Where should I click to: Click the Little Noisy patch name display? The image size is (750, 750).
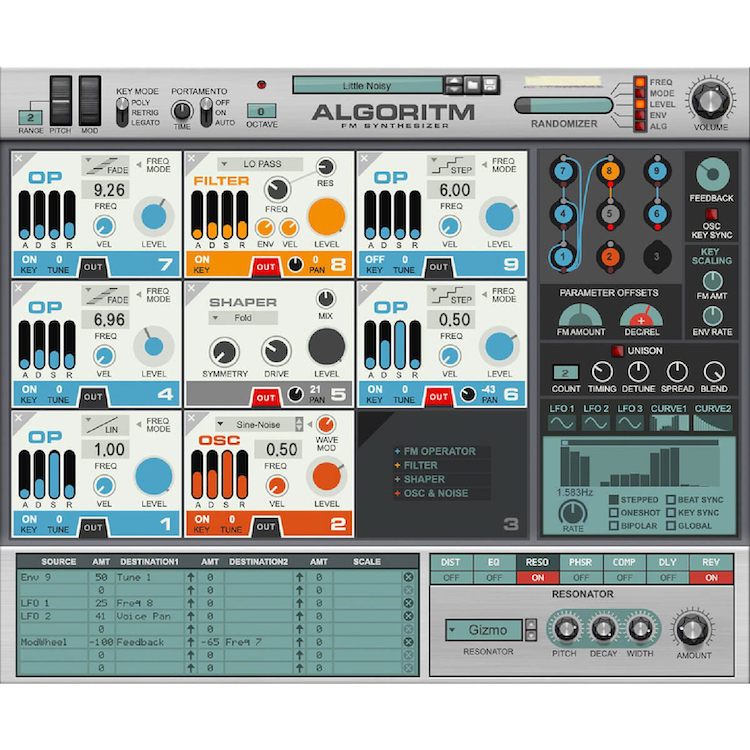point(367,86)
